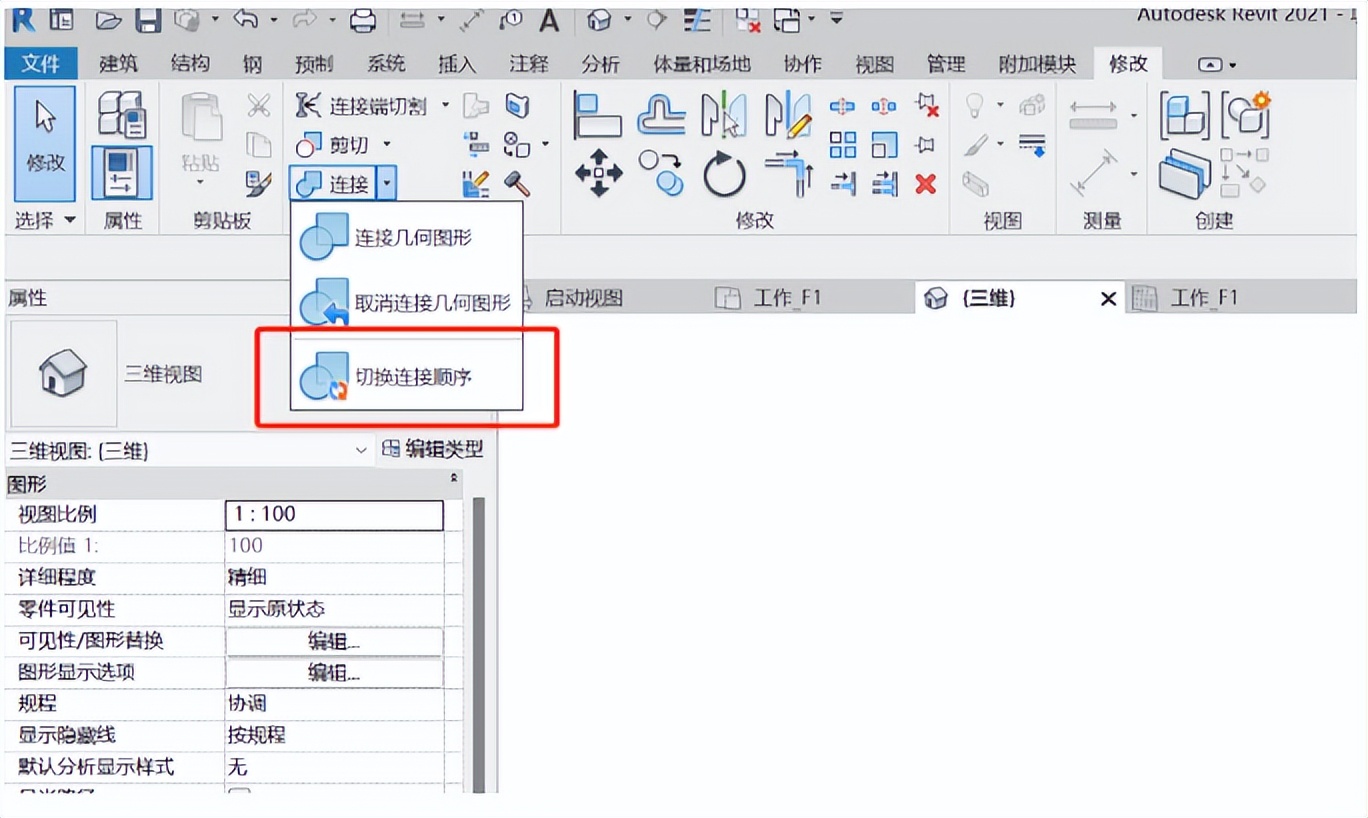Click 编辑 button for 图形显示选项
1368x818 pixels.
click(x=334, y=673)
